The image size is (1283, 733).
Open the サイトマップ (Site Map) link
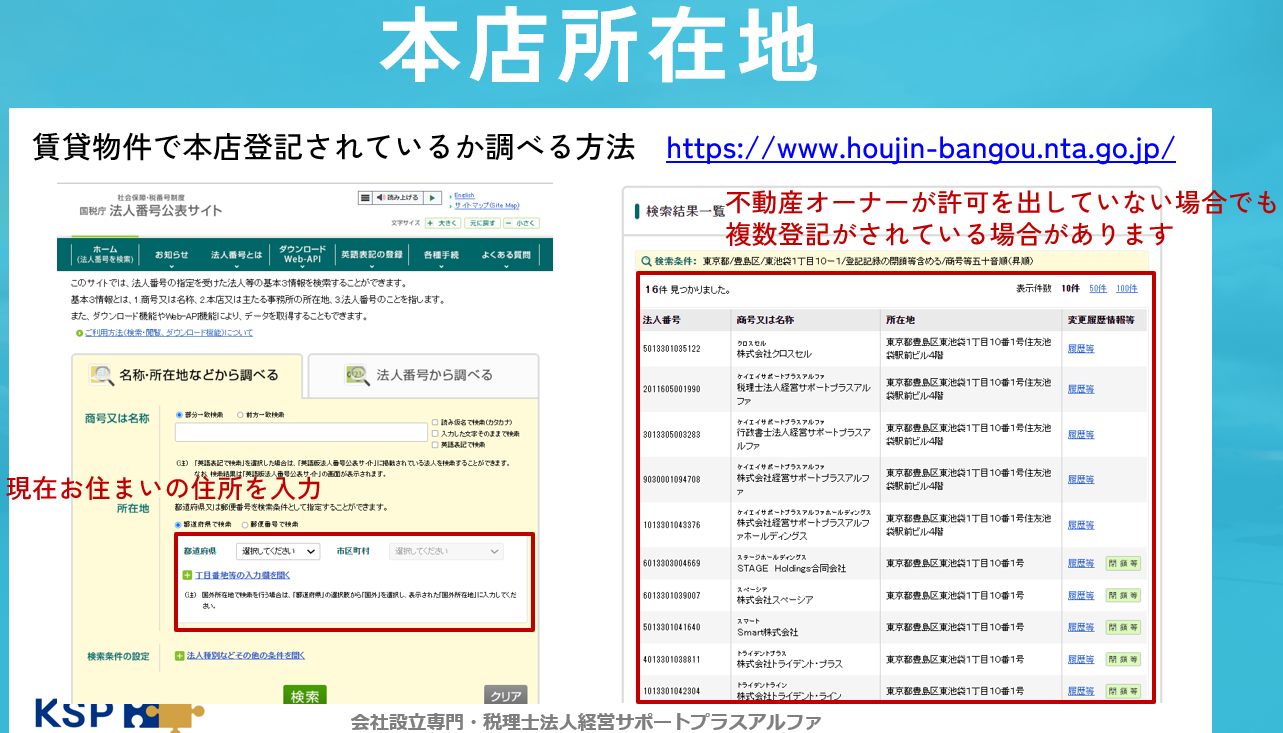485,204
